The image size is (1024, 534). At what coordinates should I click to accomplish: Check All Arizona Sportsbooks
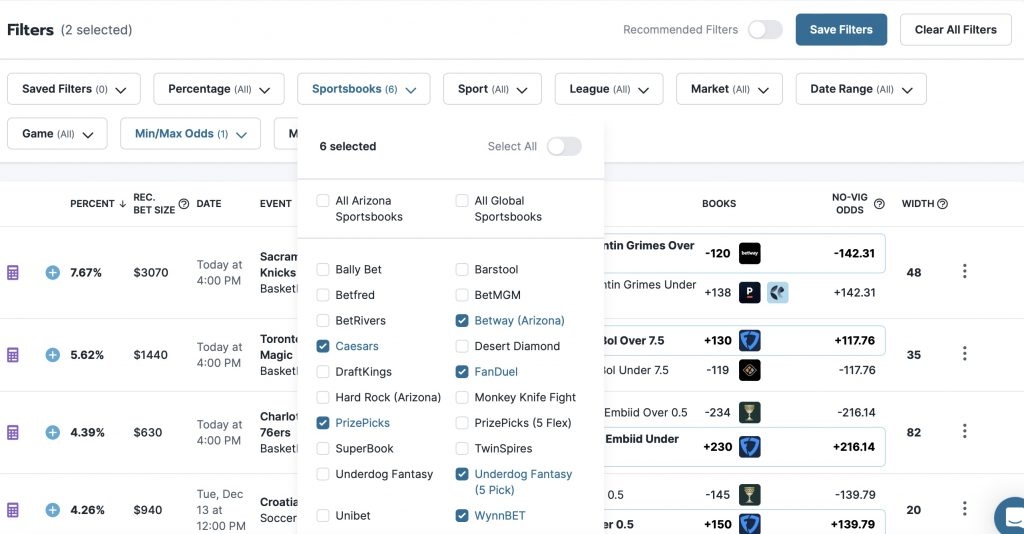(323, 200)
